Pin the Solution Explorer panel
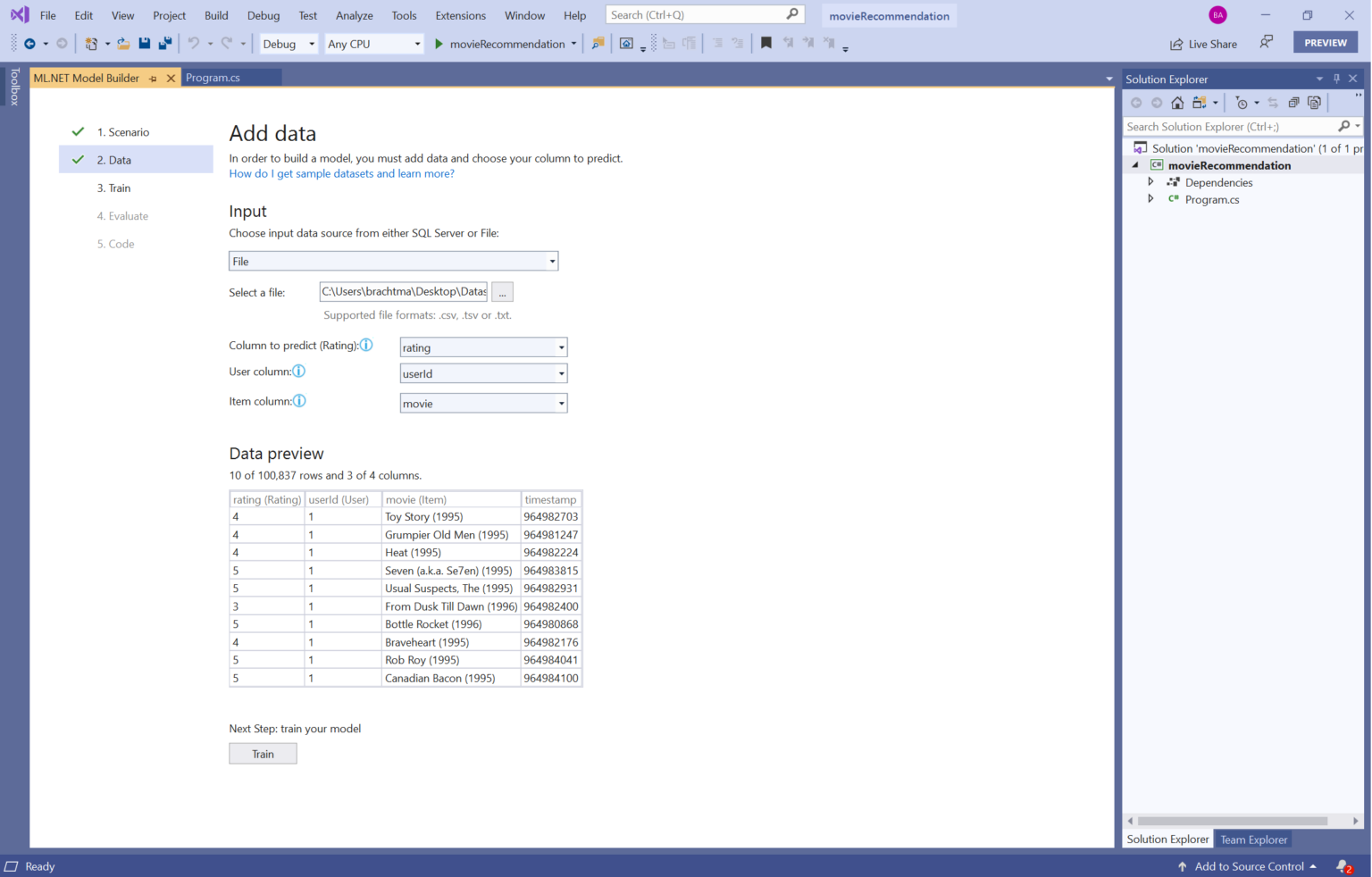 point(1337,79)
